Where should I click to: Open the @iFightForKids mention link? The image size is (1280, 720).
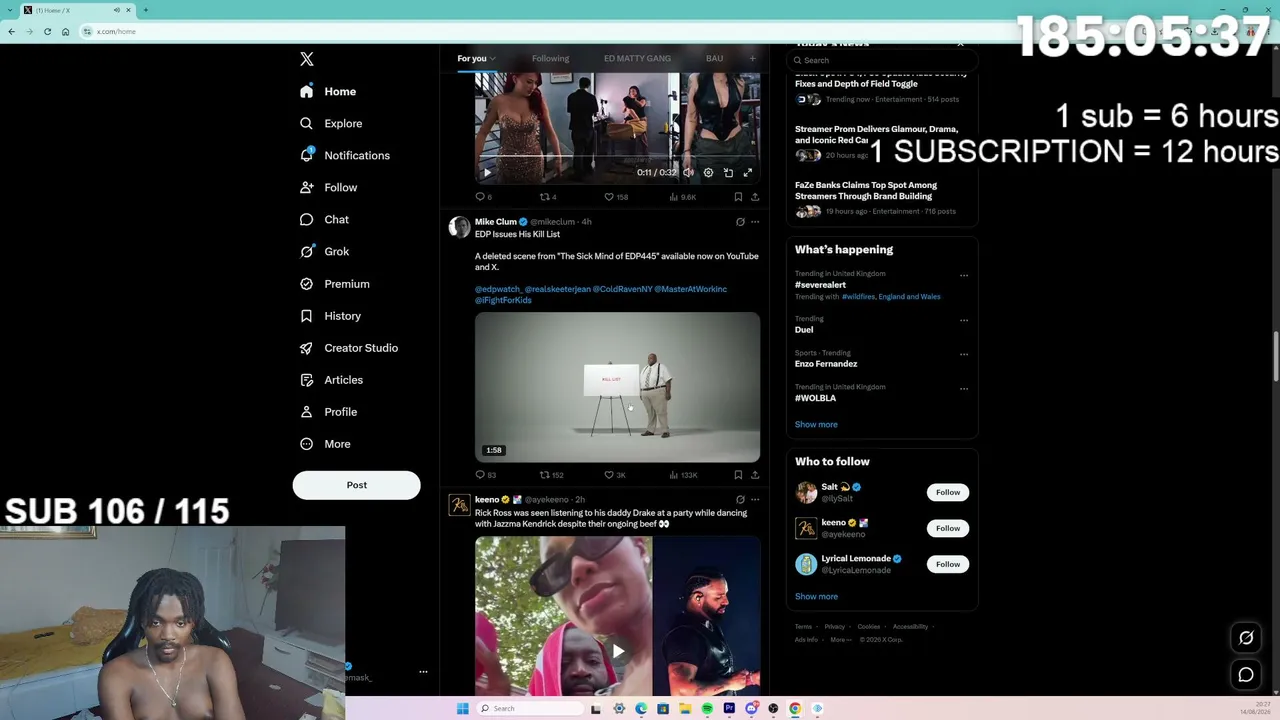[503, 300]
